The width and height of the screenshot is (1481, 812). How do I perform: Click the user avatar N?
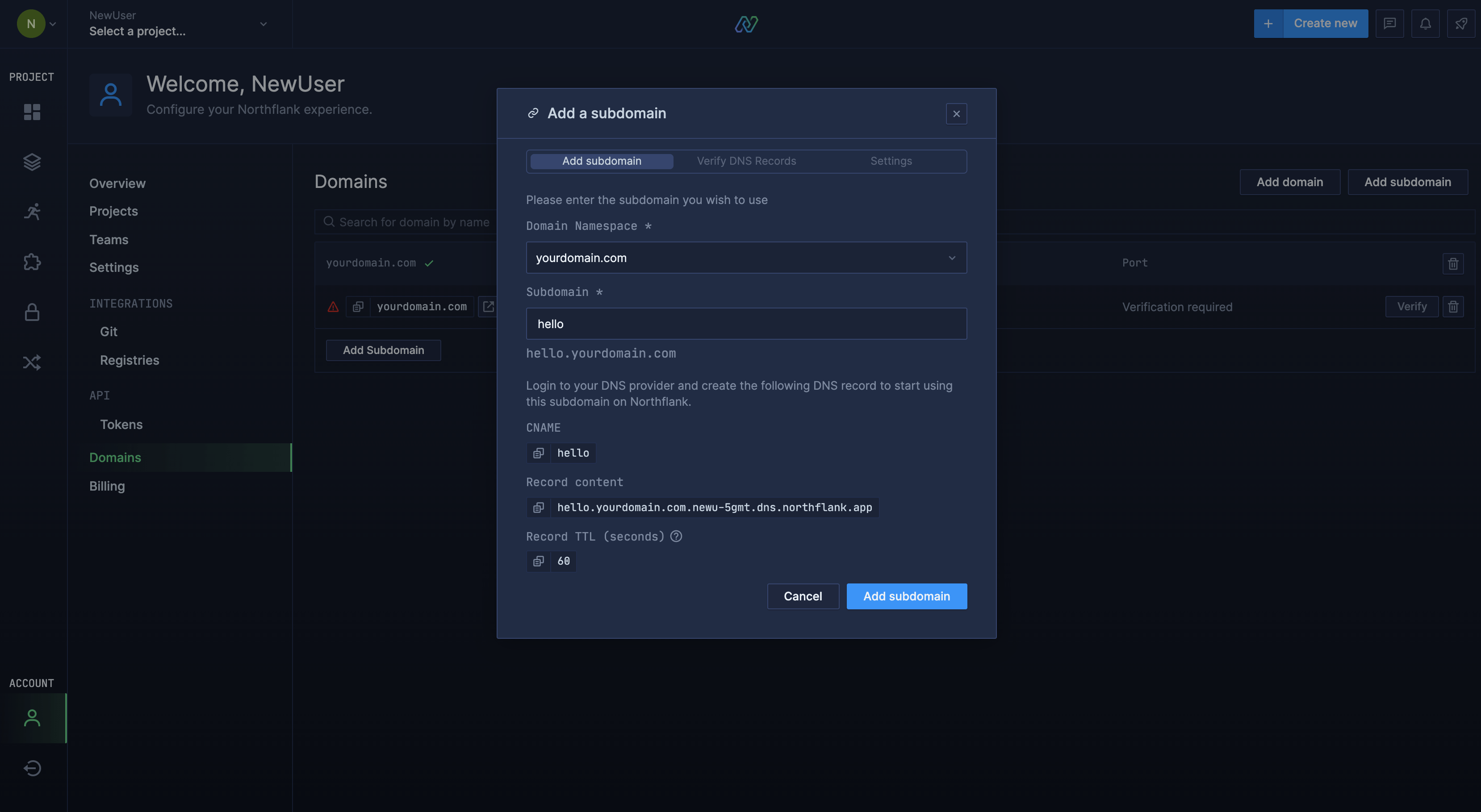pos(31,24)
